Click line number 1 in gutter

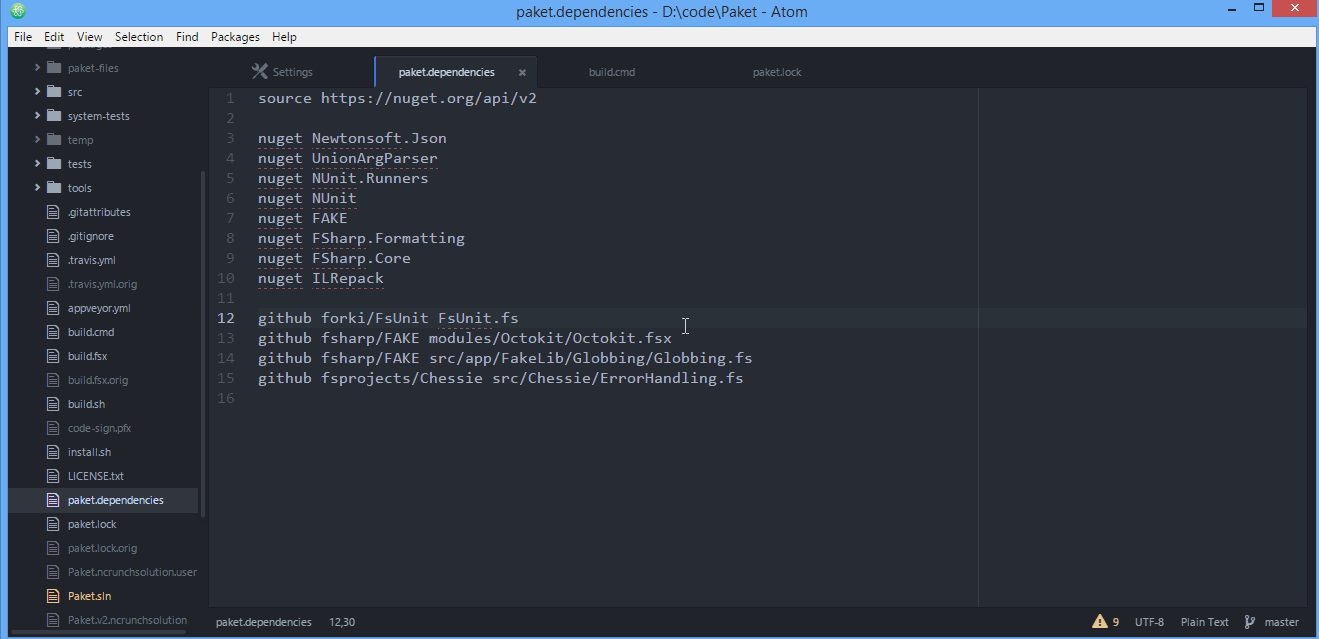click(231, 98)
